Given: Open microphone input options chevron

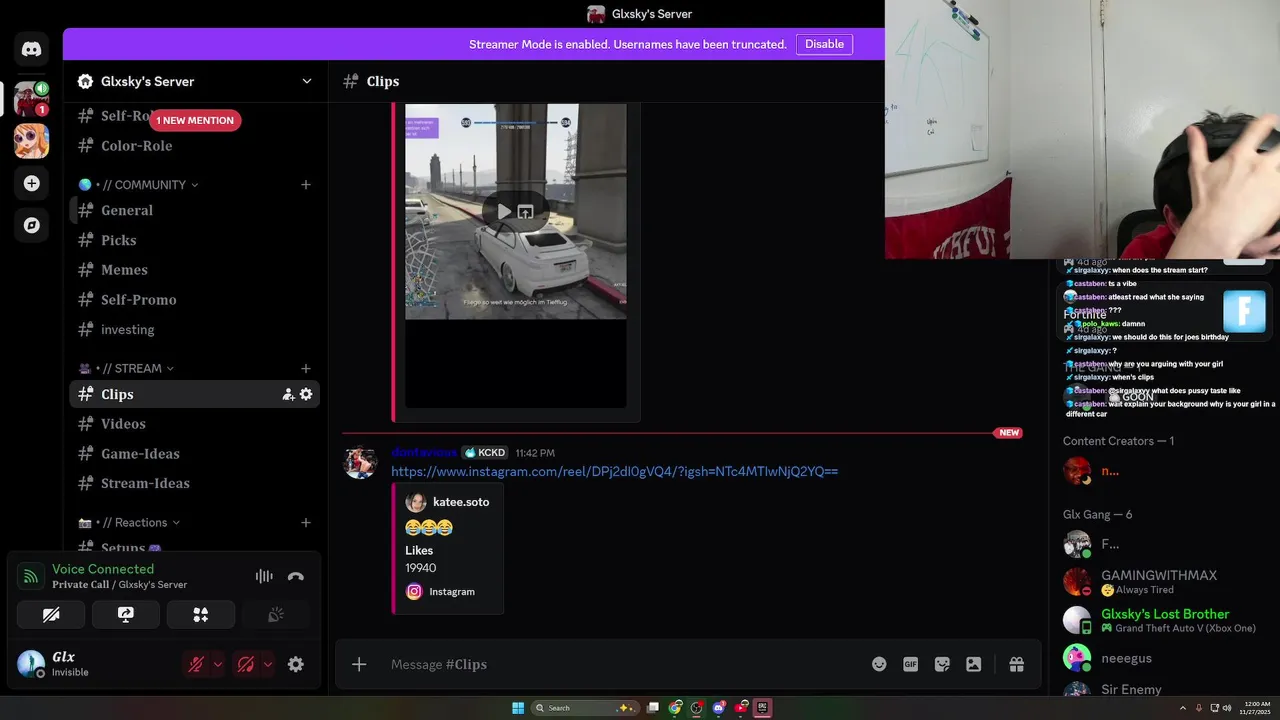Looking at the screenshot, I should point(218,664).
